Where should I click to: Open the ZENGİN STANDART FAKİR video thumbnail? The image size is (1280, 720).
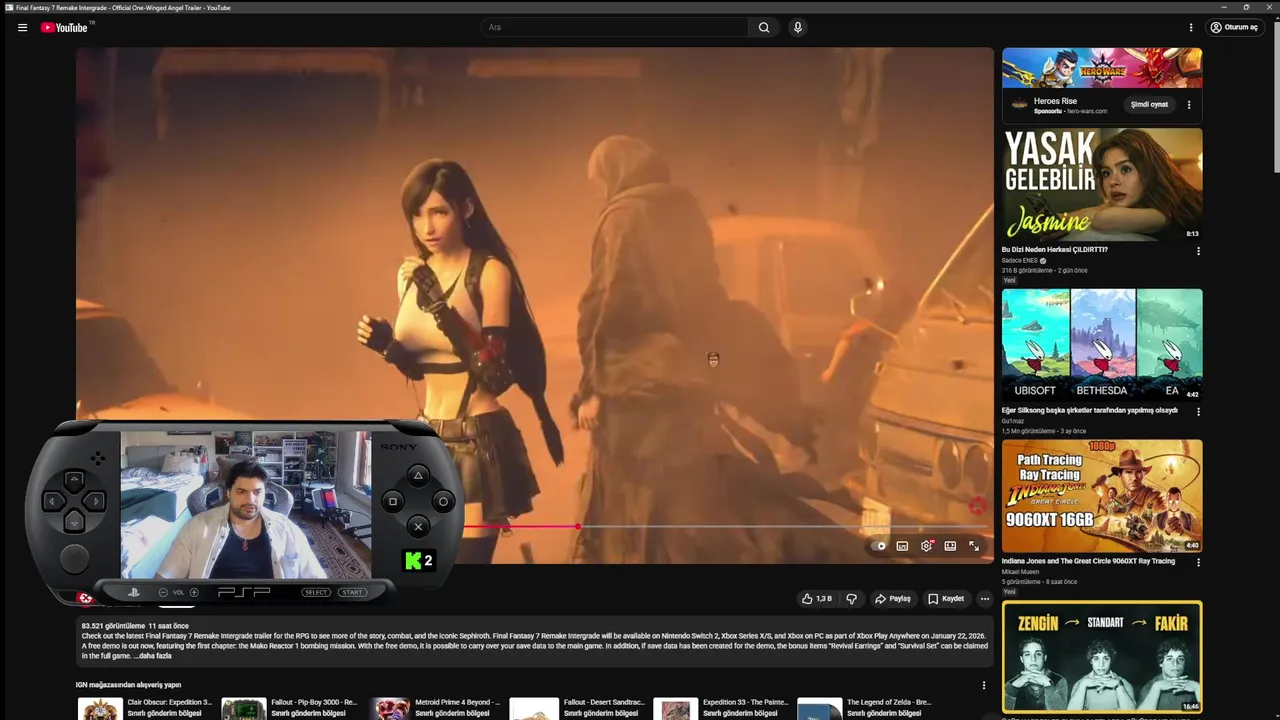(x=1102, y=657)
